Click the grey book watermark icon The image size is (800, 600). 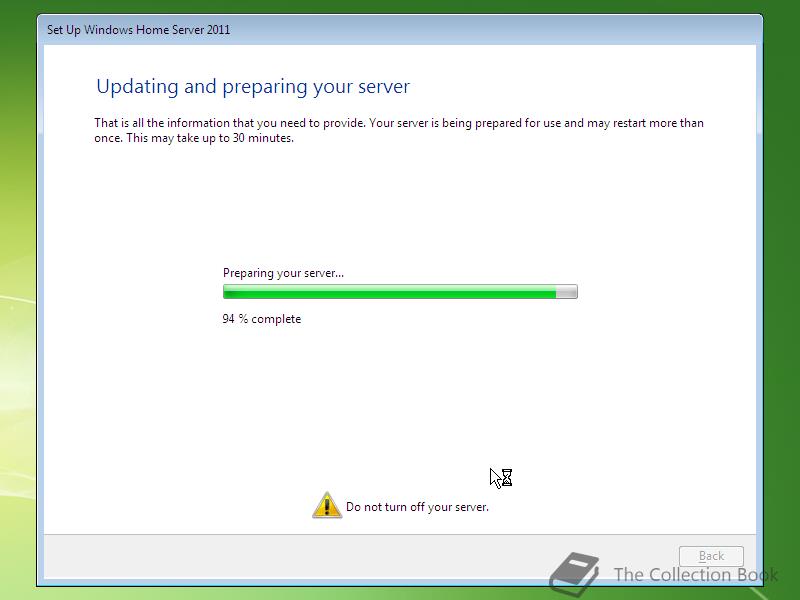click(x=575, y=574)
